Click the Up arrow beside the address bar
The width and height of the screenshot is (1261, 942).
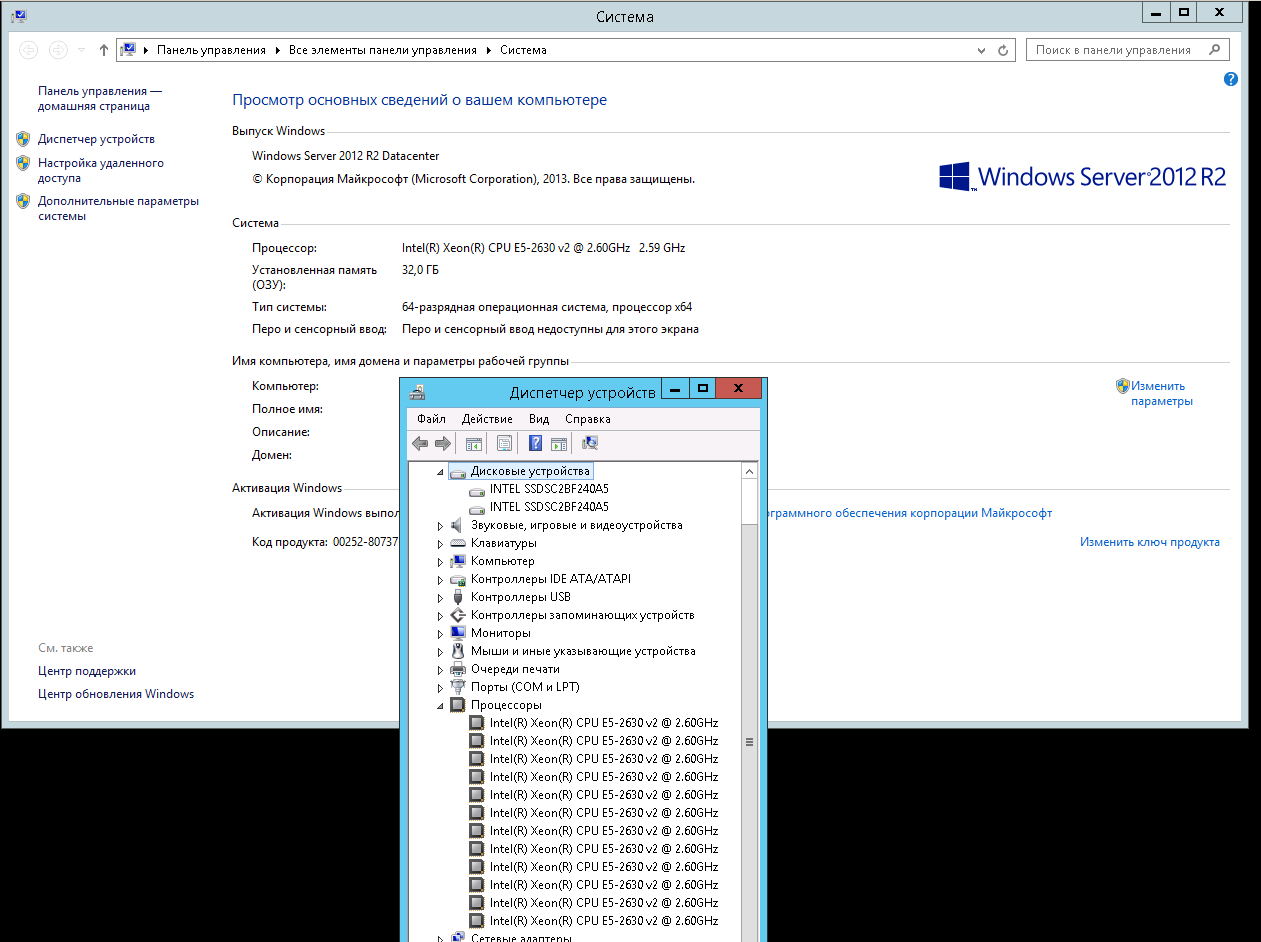(x=104, y=50)
